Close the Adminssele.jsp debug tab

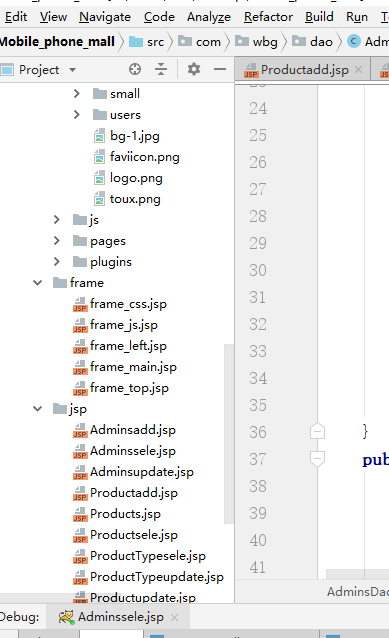point(175,617)
